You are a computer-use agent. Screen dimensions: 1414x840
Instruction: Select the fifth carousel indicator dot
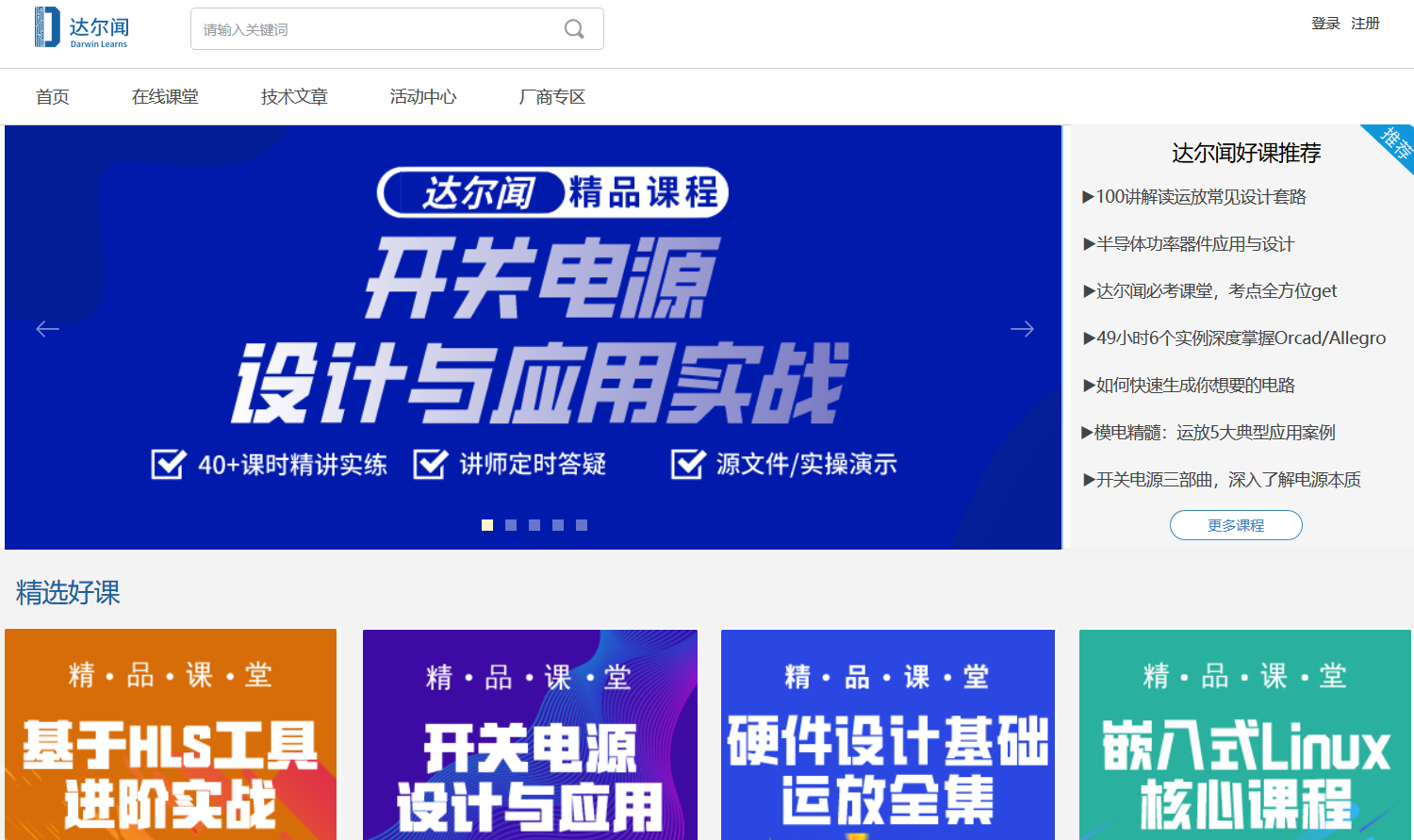(x=582, y=525)
